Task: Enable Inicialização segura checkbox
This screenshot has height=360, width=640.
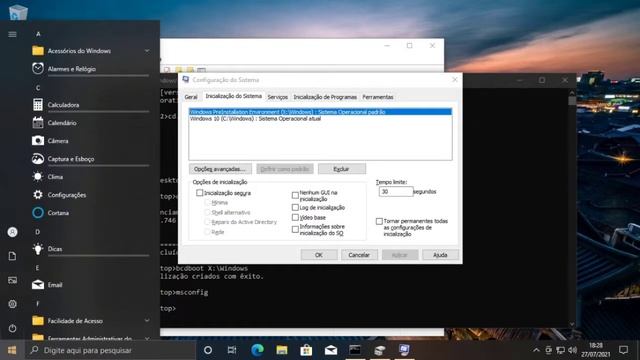Action: pos(200,193)
